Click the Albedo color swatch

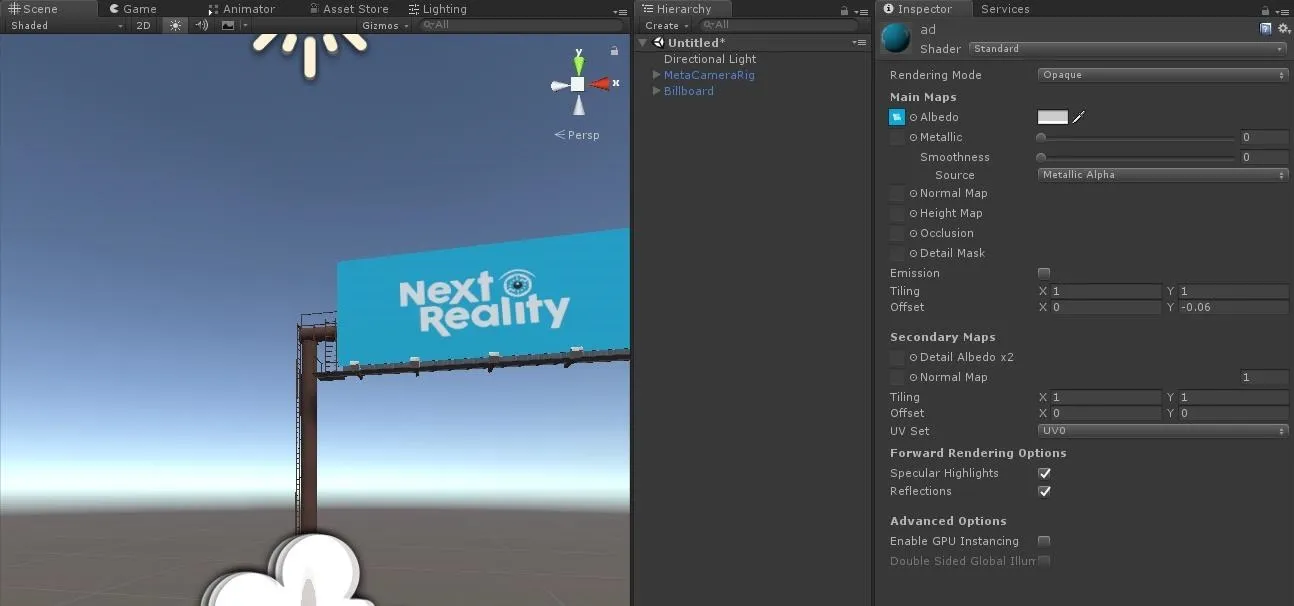click(x=1053, y=117)
